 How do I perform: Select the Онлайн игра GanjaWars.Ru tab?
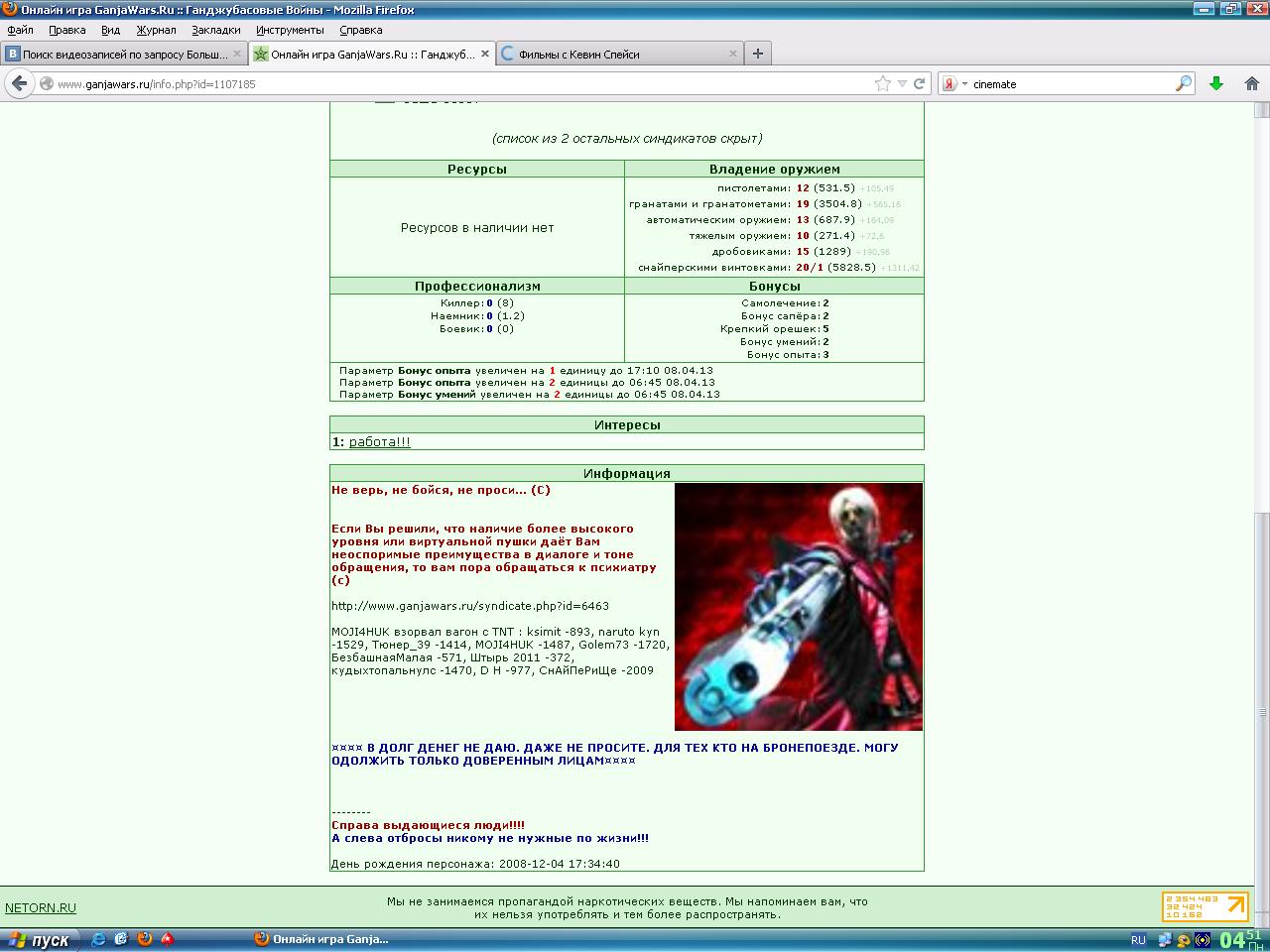[x=371, y=54]
